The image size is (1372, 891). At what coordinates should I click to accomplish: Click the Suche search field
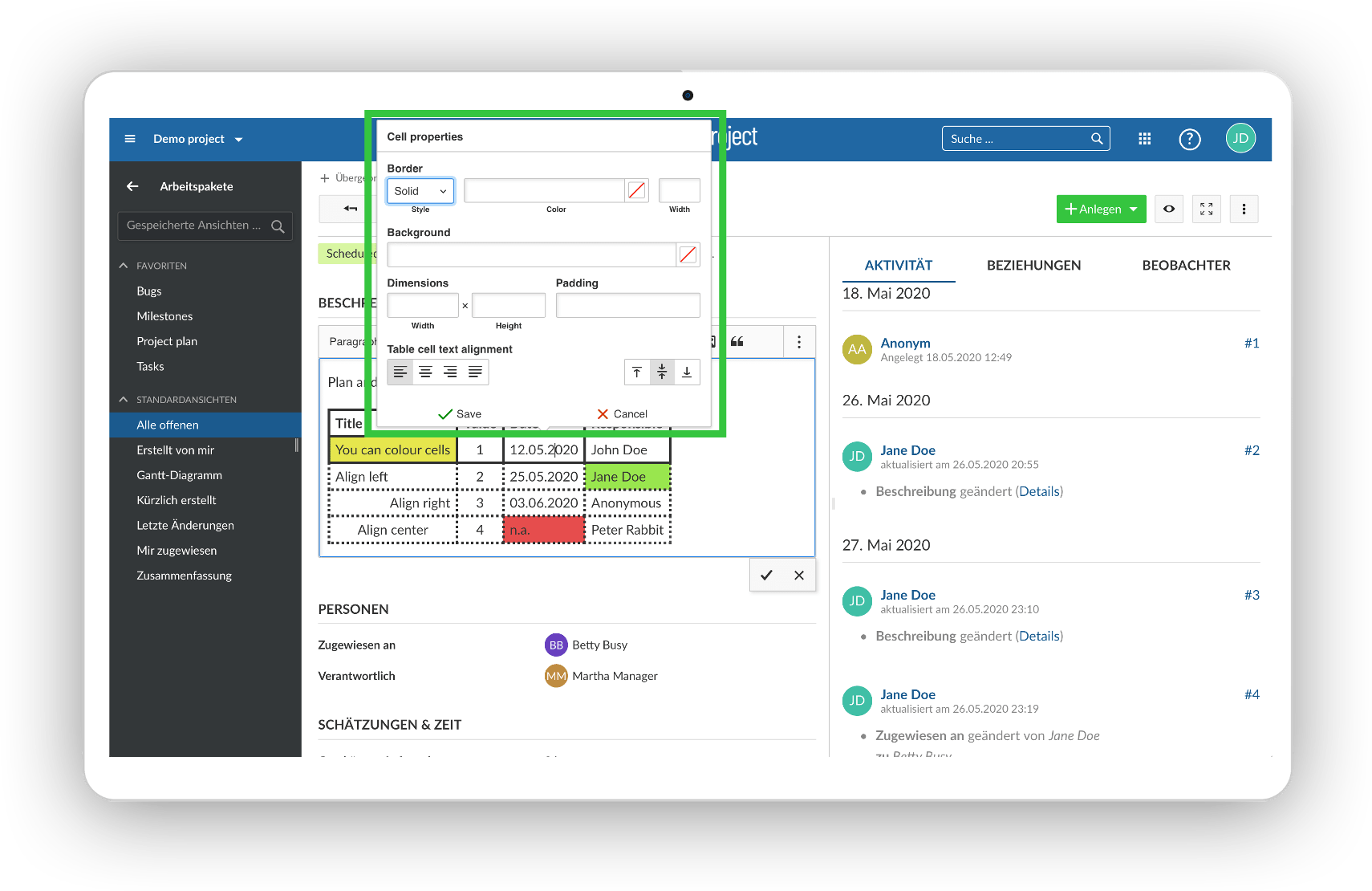pos(1016,139)
